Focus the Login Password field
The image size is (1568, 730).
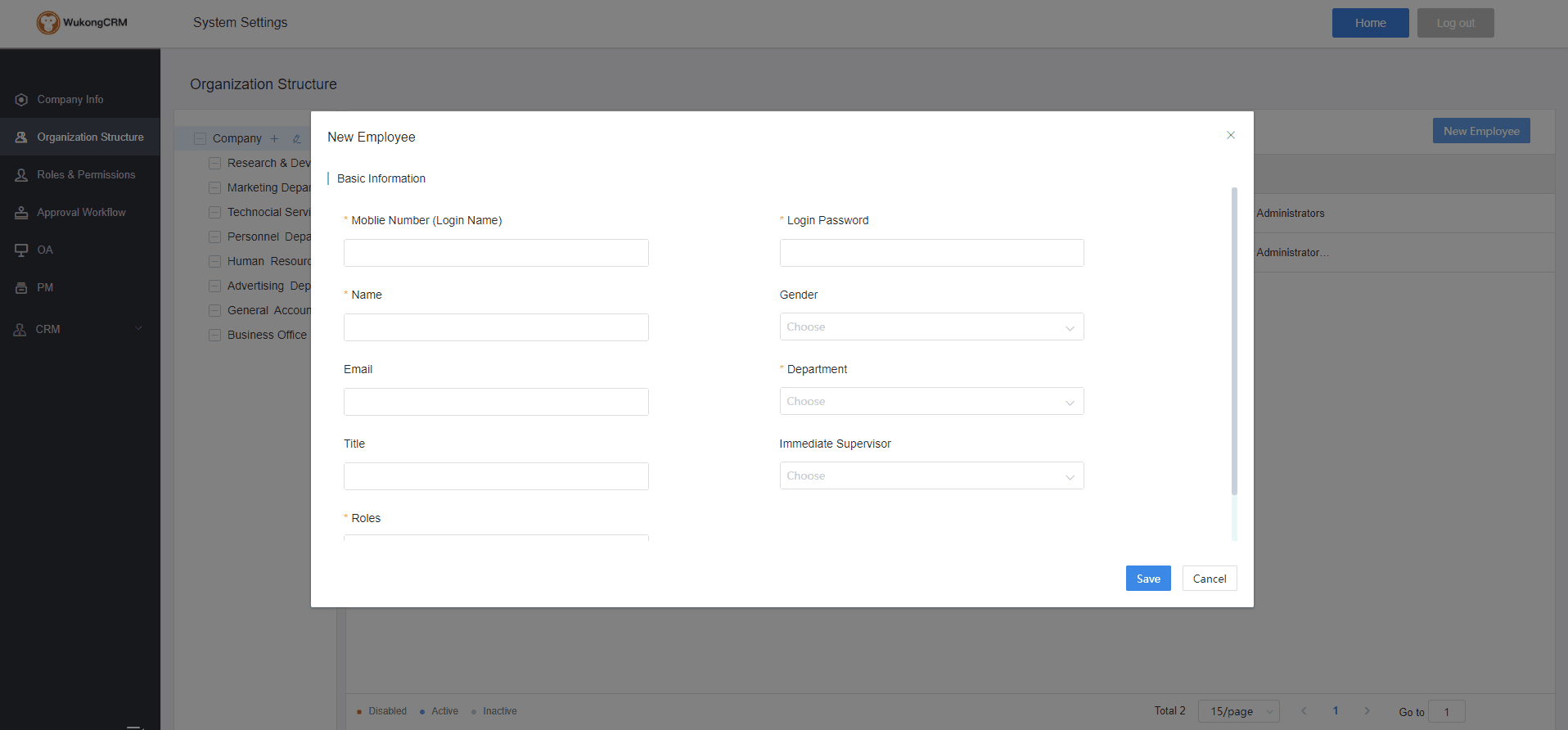931,253
